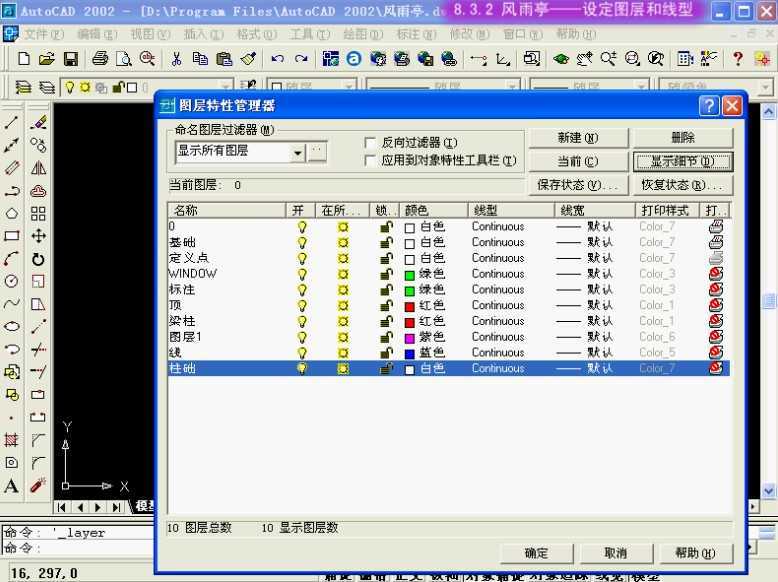778x582 pixels.
Task: Open the 文件 menu
Action: 44,34
